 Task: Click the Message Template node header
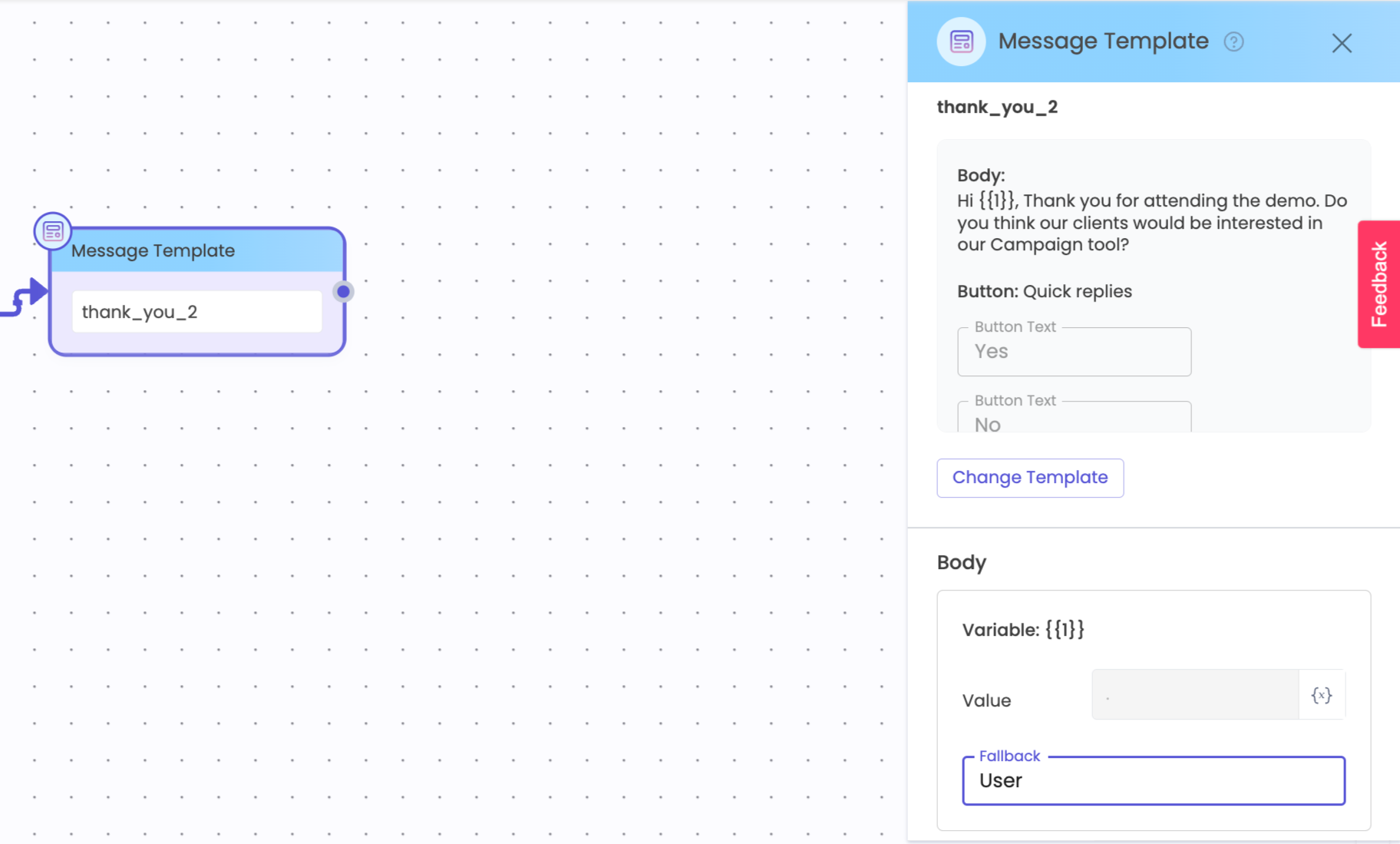(197, 250)
